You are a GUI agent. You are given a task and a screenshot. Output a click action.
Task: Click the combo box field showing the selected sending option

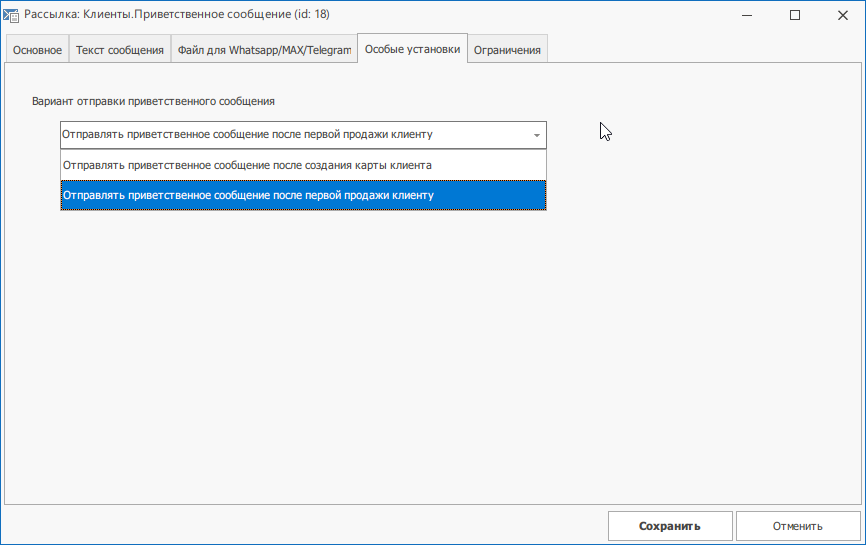coord(303,135)
